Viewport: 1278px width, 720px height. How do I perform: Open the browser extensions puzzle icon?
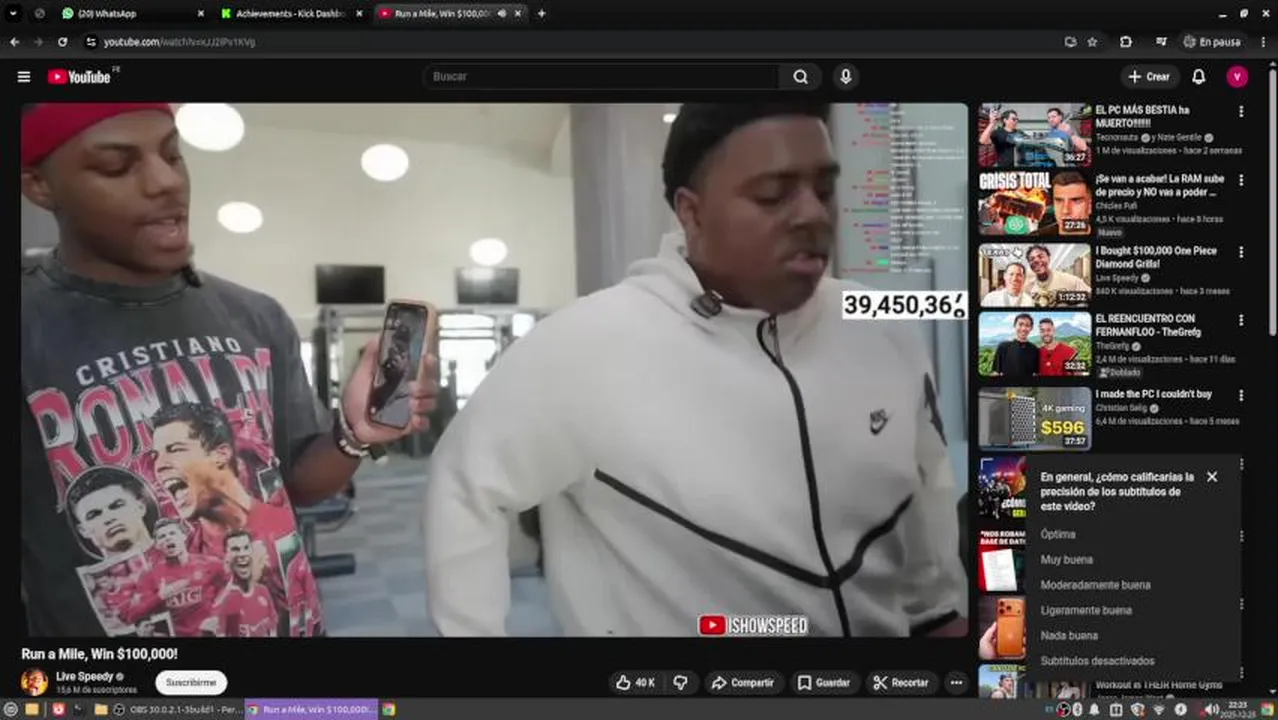[x=1126, y=42]
